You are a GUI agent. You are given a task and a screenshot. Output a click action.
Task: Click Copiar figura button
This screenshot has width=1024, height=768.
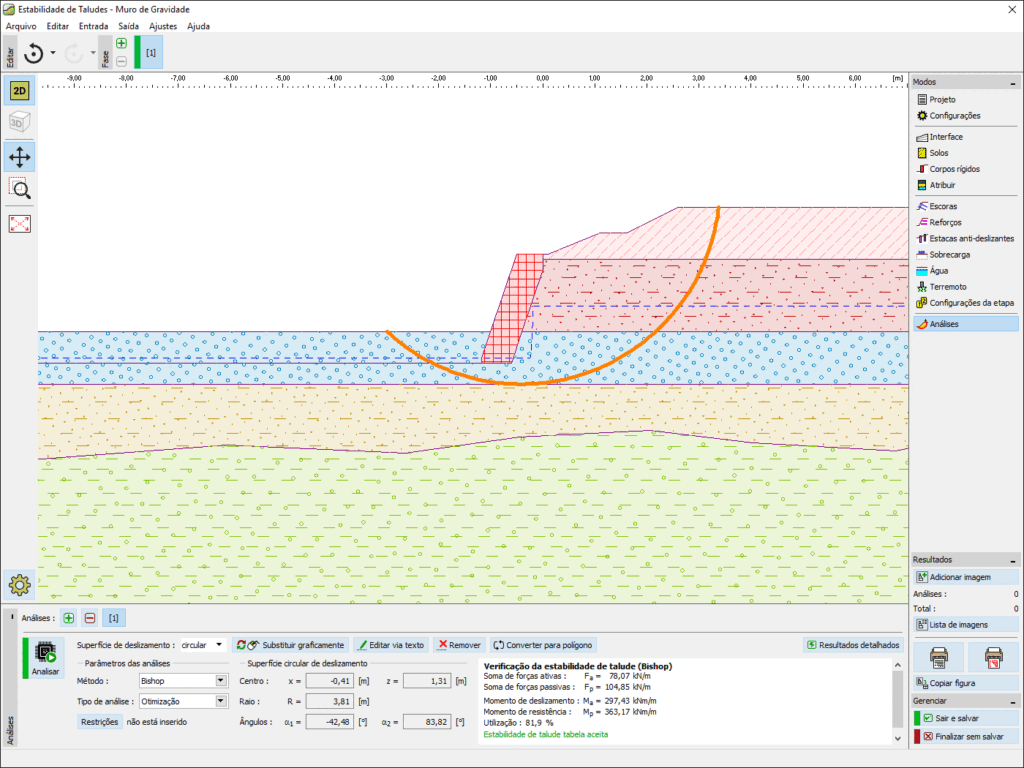[x=965, y=683]
